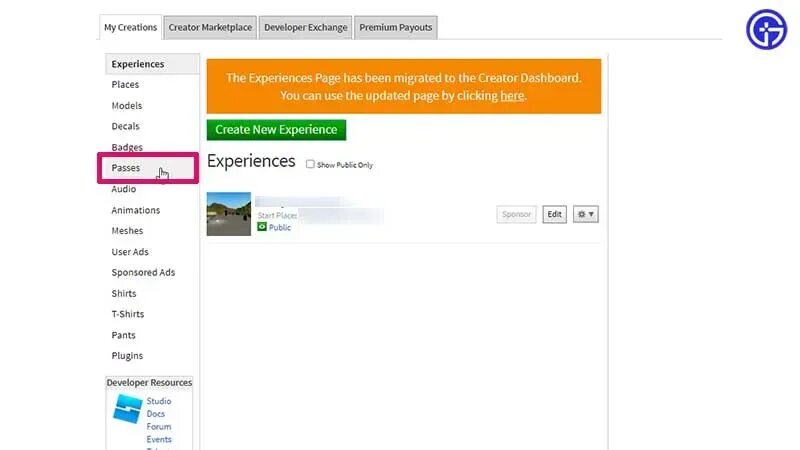Follow the 'here' link in the orange banner
This screenshot has width=800, height=450.
pyautogui.click(x=512, y=96)
